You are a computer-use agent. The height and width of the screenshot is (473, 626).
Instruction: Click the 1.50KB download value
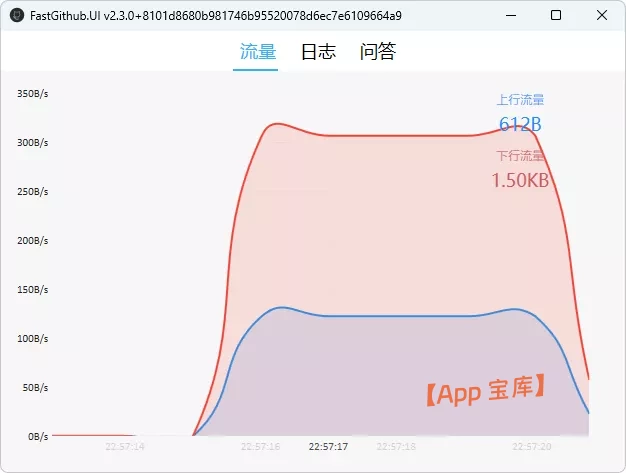coord(520,180)
